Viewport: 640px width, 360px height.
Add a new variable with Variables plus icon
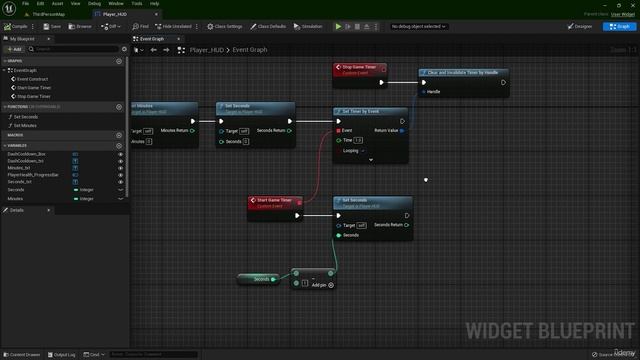coord(119,146)
